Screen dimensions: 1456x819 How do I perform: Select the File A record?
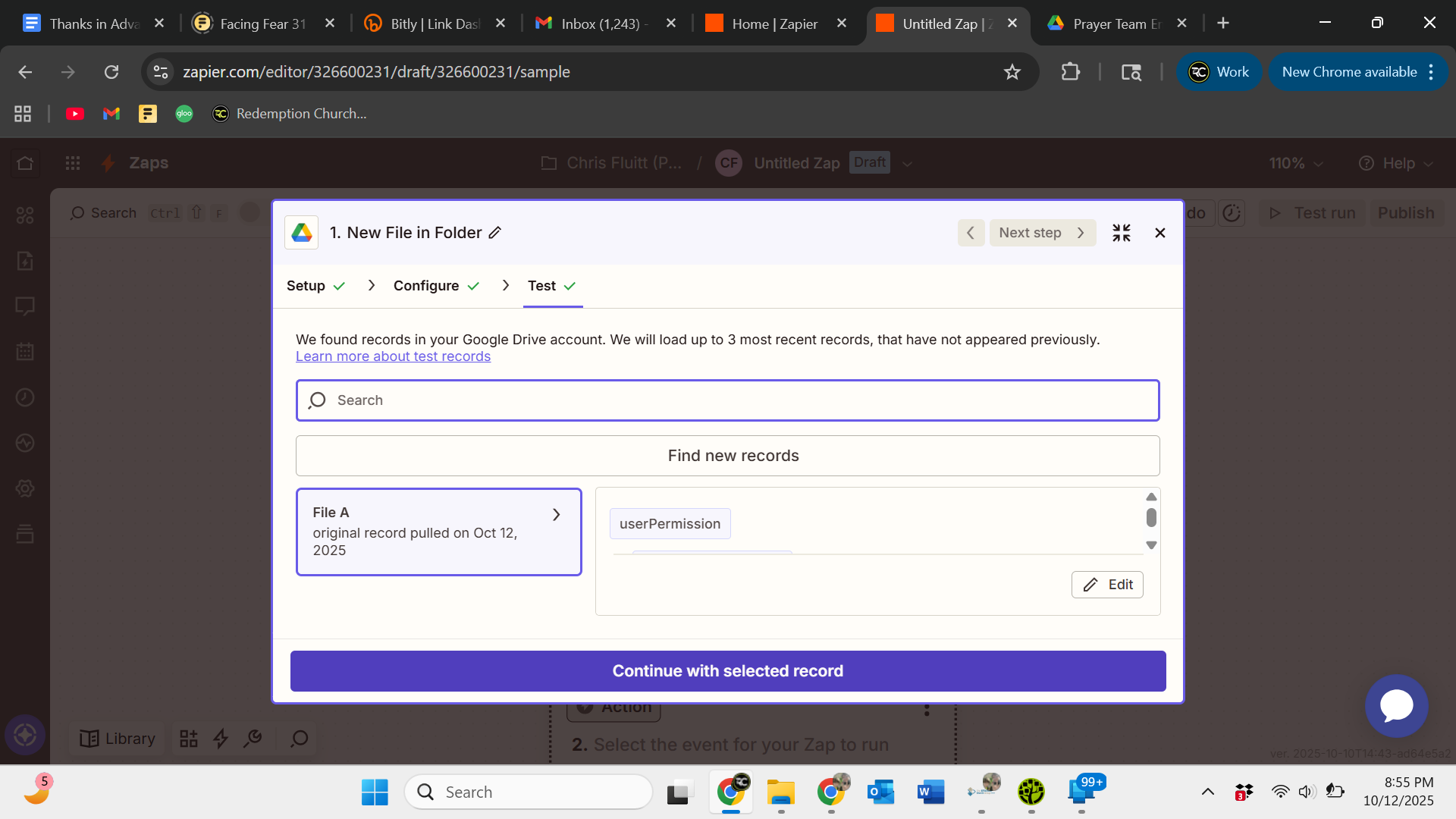click(x=438, y=532)
